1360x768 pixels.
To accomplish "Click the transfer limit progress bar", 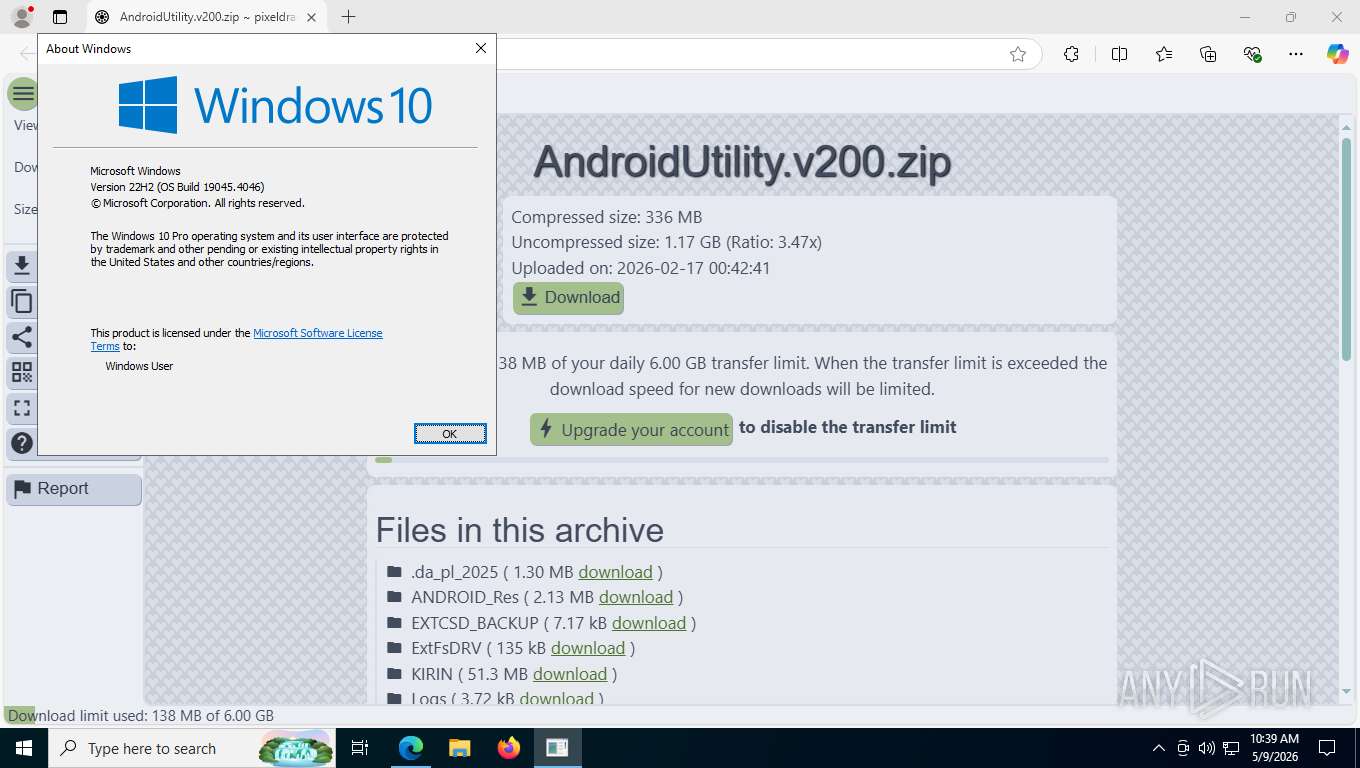I will click(742, 460).
